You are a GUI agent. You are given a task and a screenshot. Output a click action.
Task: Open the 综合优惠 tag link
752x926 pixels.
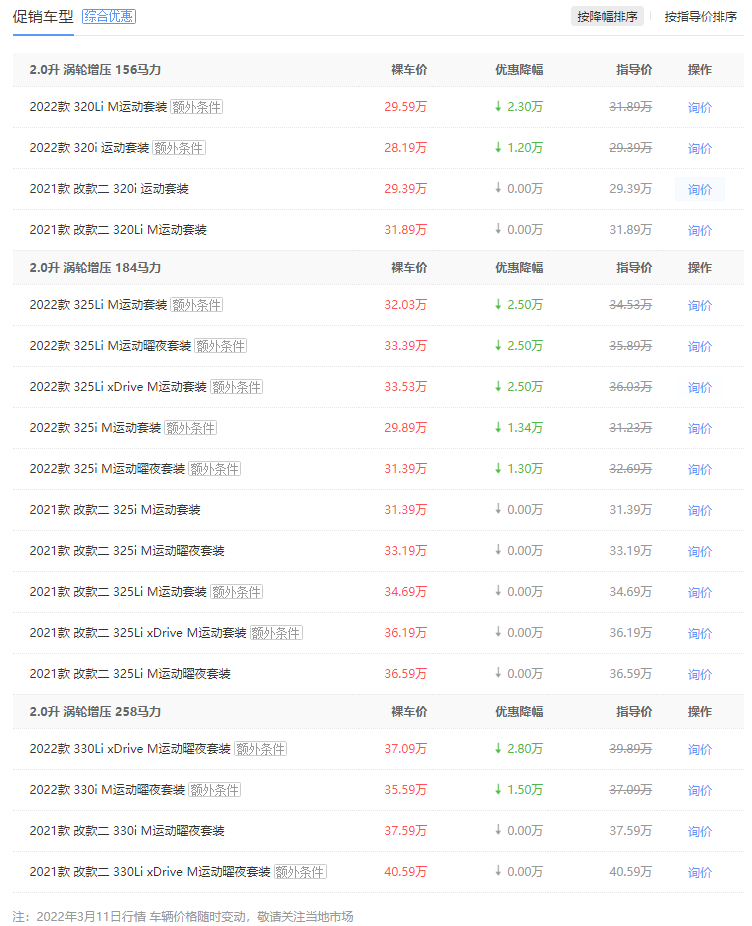point(109,17)
